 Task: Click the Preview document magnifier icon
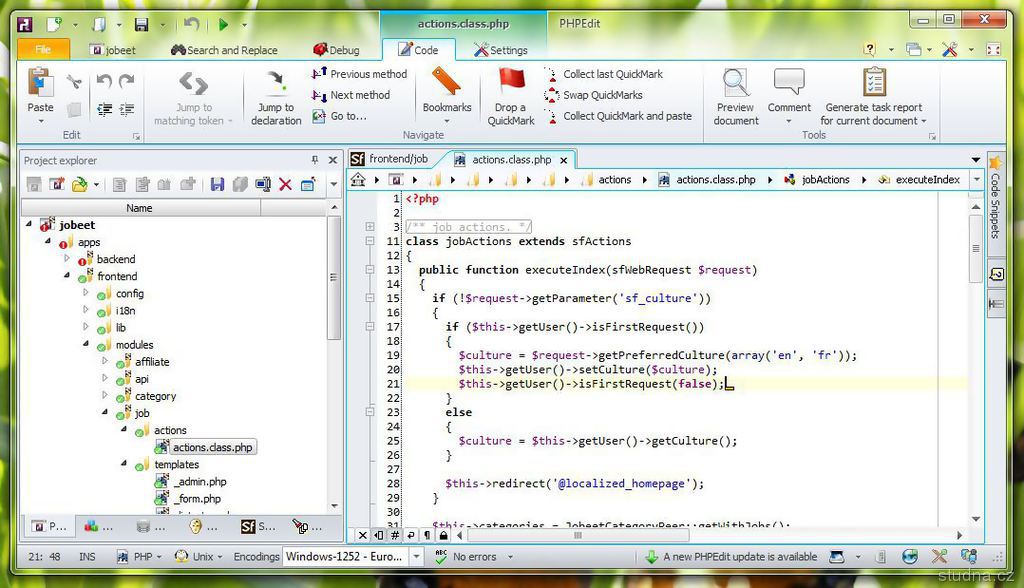point(736,83)
